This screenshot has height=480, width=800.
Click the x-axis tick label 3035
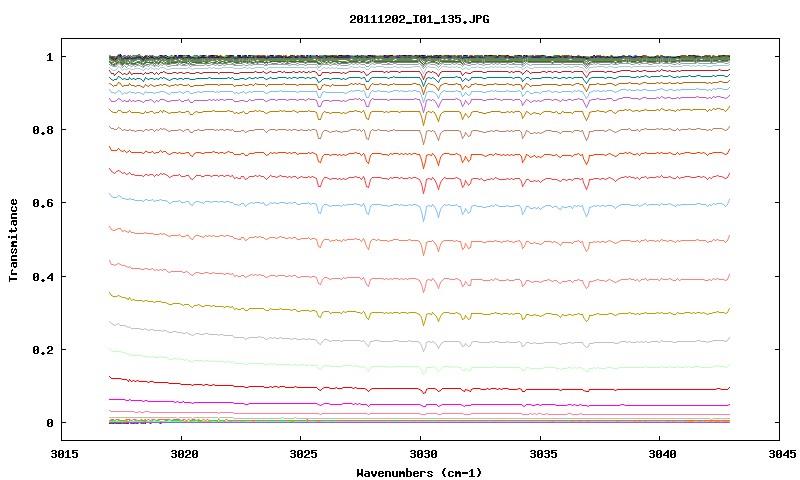[542, 454]
